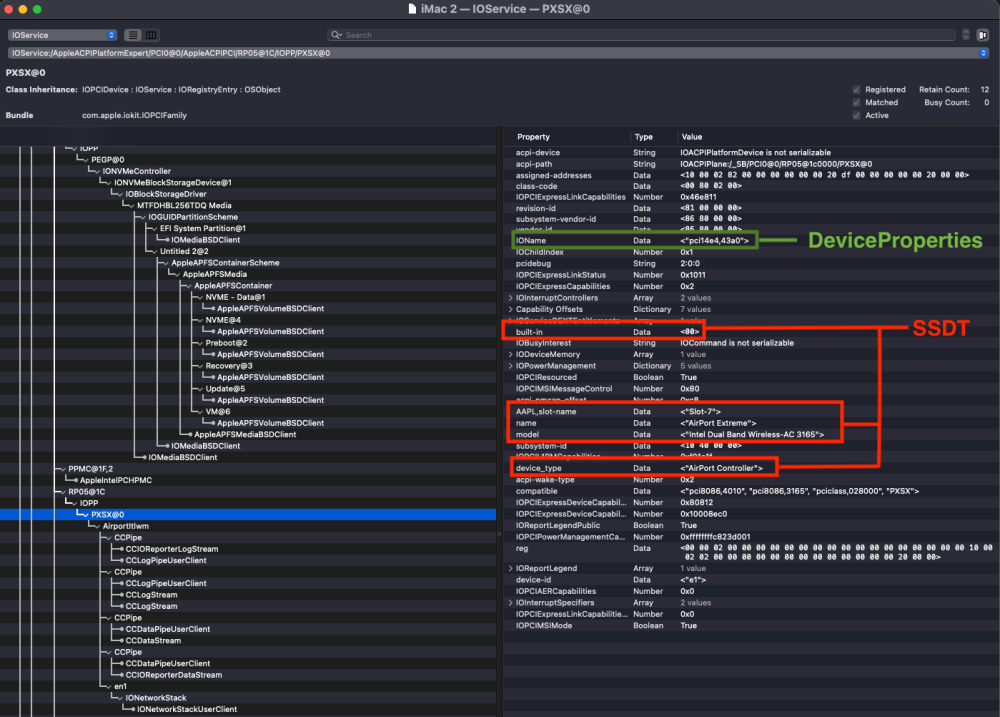Expand the IODeviceMemory array

[x=510, y=354]
